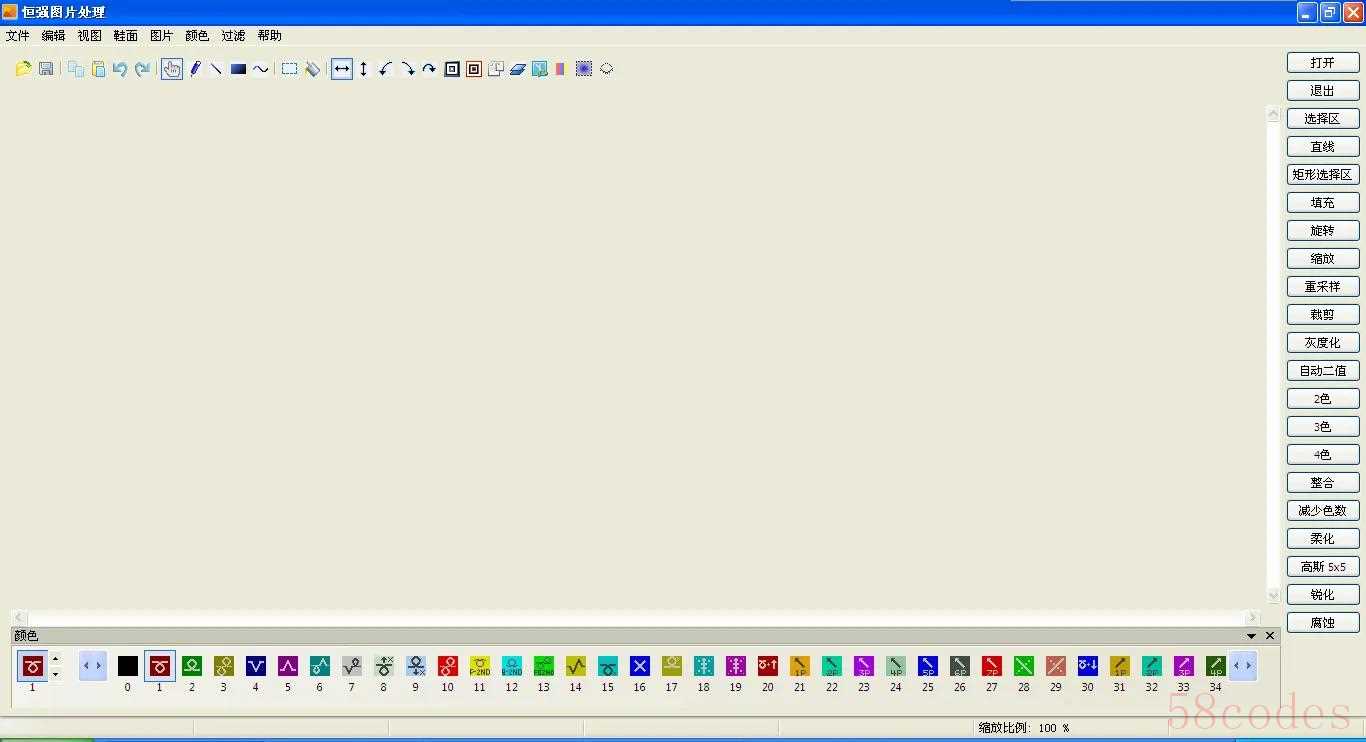Click the 高斯 5x5 button
The image size is (1366, 742).
pyautogui.click(x=1322, y=567)
